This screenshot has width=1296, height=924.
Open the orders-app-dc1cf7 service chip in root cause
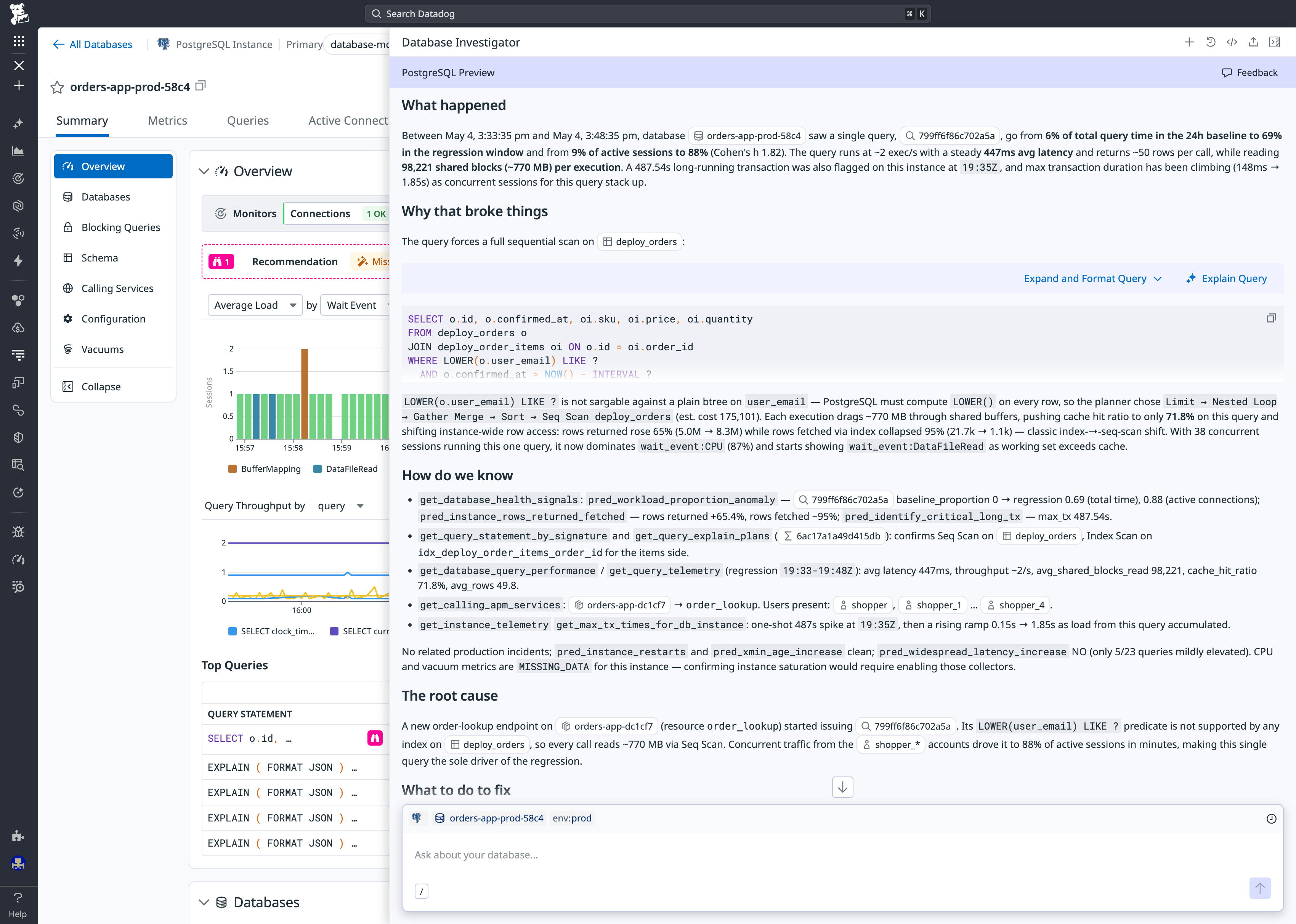607,726
